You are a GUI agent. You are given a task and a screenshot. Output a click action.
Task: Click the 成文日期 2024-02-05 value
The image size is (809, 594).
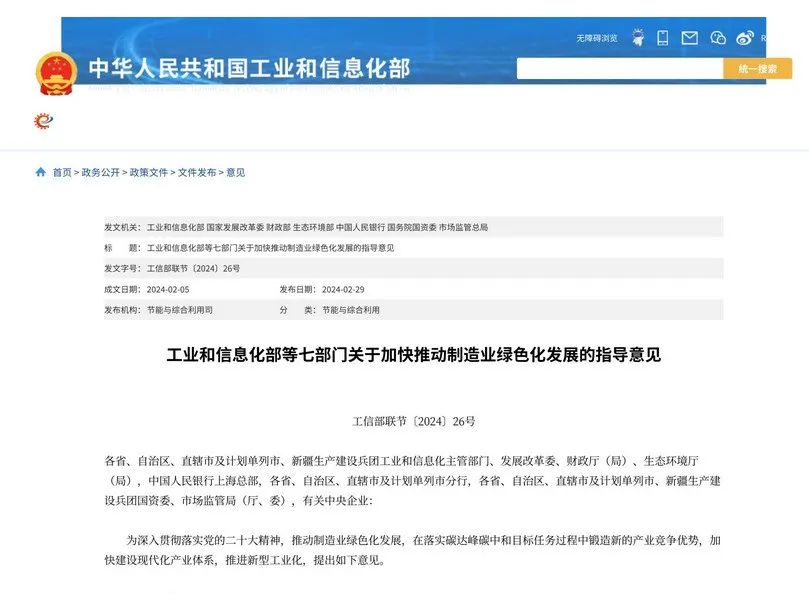[168, 290]
